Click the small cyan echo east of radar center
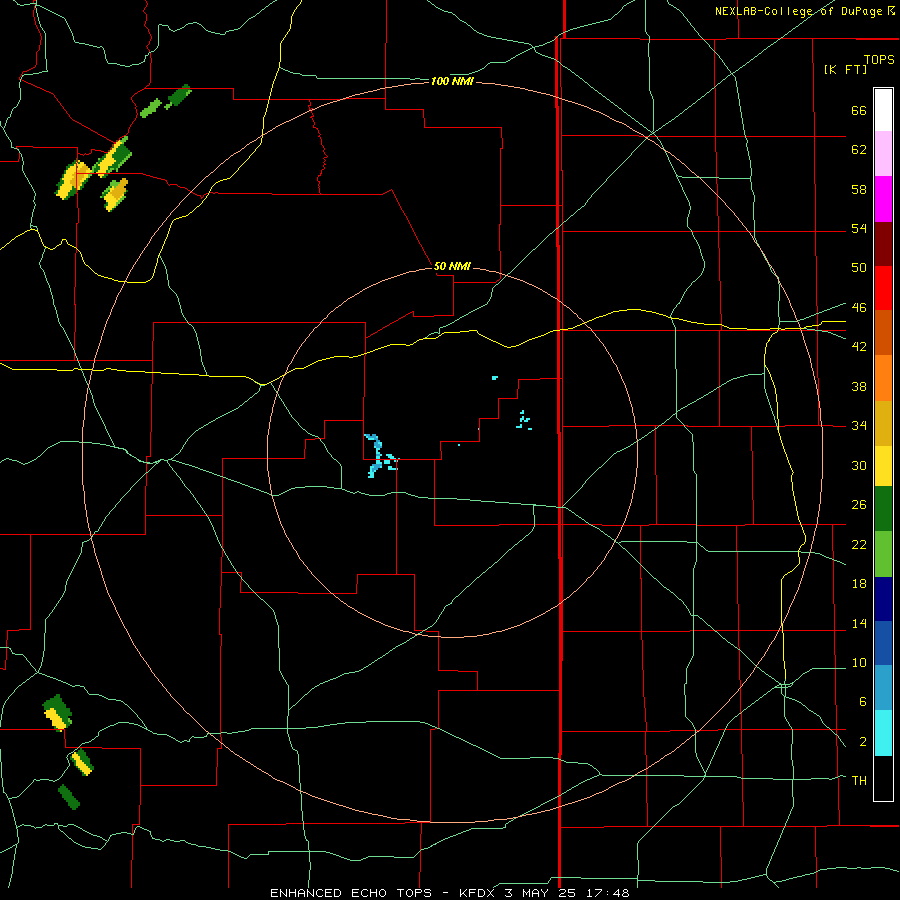The height and width of the screenshot is (900, 900). [523, 420]
